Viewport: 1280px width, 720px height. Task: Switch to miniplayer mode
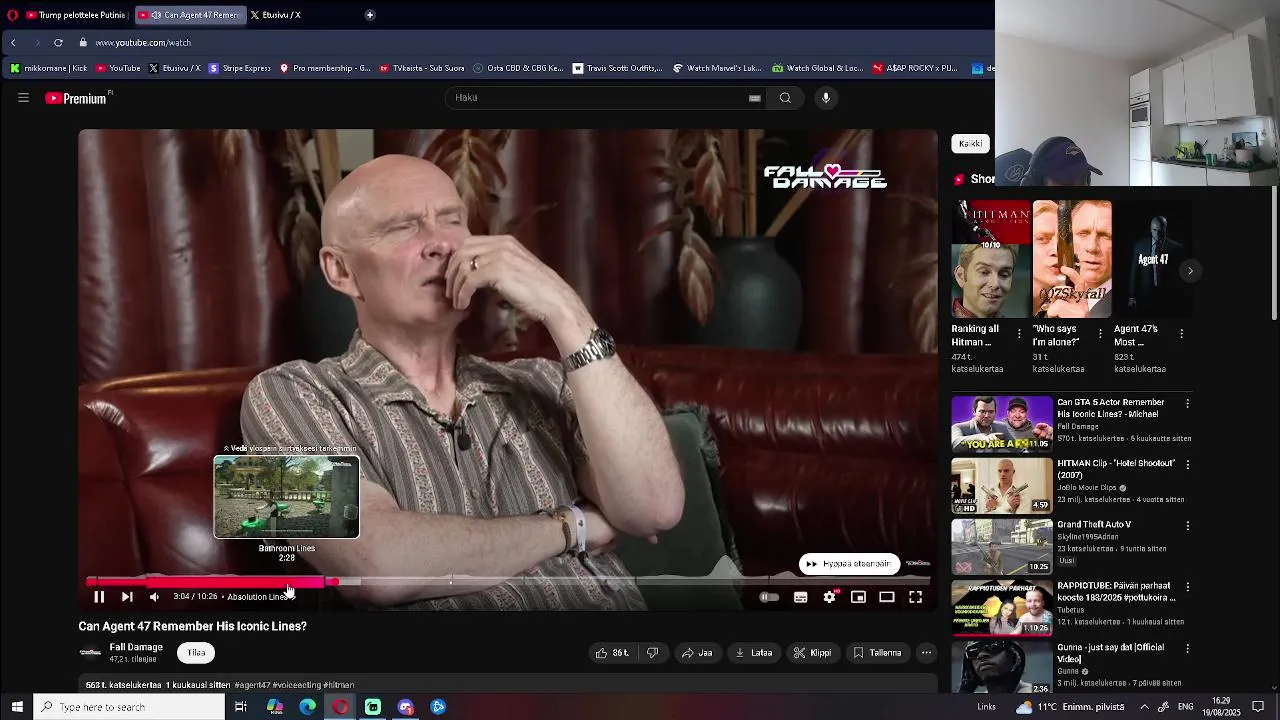tap(858, 597)
